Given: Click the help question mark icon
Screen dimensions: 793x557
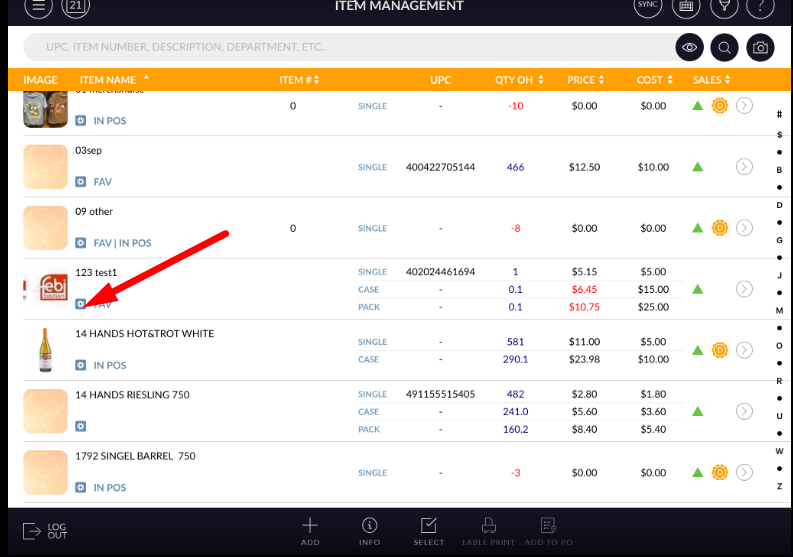Looking at the screenshot, I should pos(761,6).
